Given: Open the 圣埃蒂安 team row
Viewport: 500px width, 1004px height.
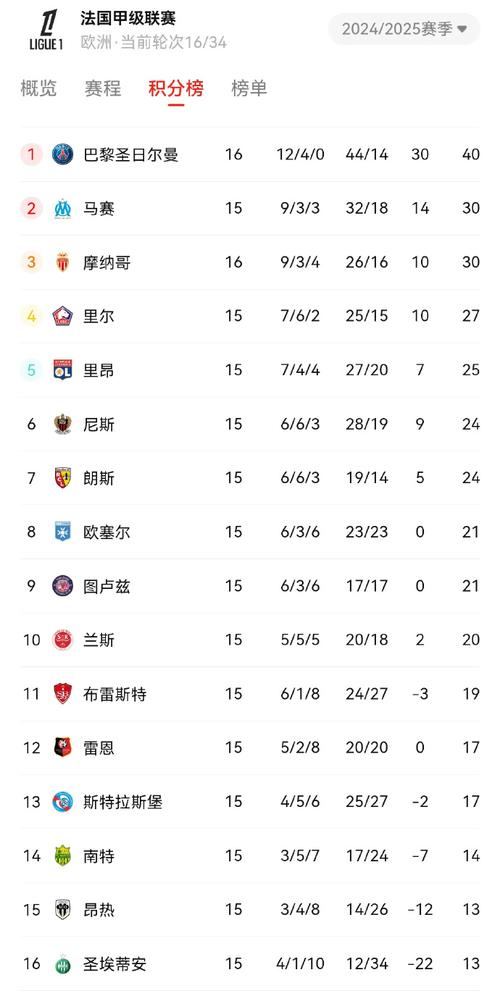Looking at the screenshot, I should [250, 964].
